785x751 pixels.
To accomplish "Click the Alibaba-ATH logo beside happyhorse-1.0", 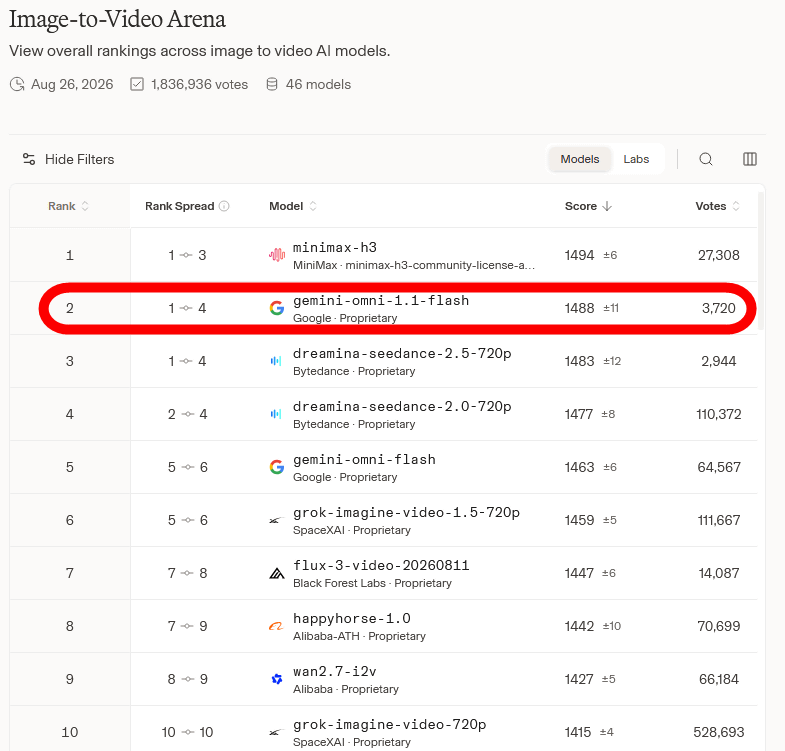I will coord(276,626).
